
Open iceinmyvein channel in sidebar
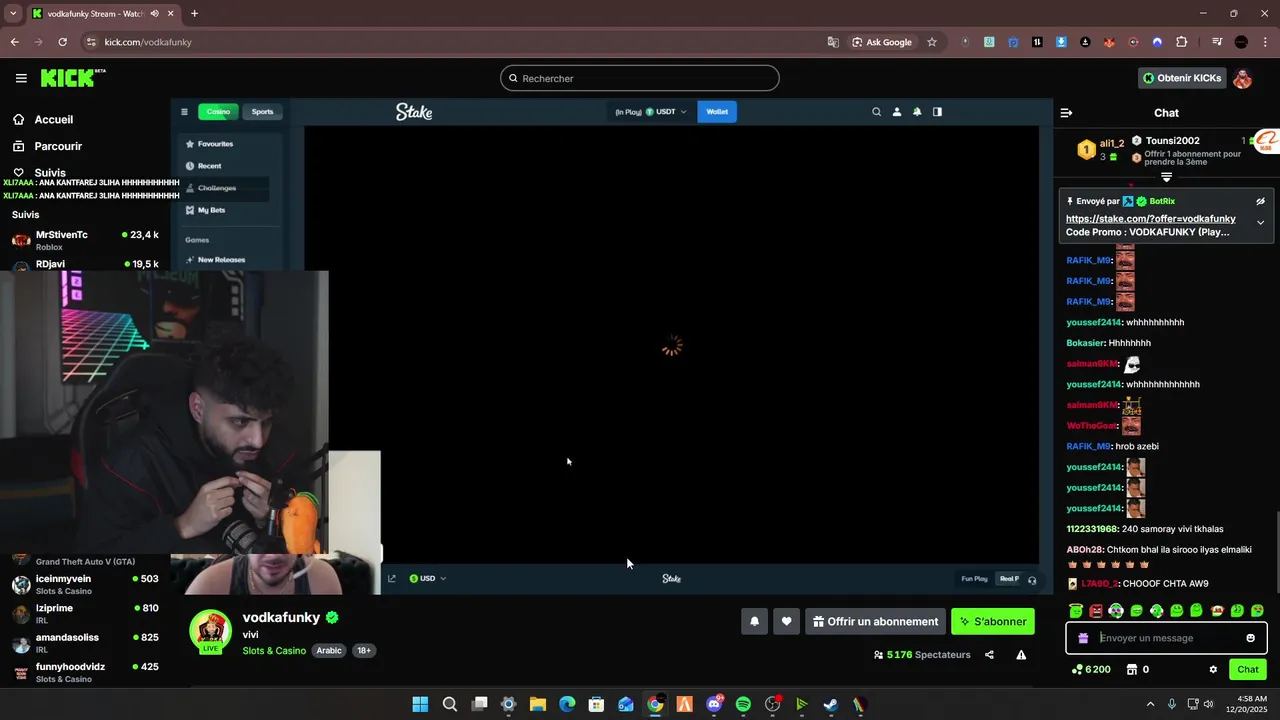(x=85, y=584)
